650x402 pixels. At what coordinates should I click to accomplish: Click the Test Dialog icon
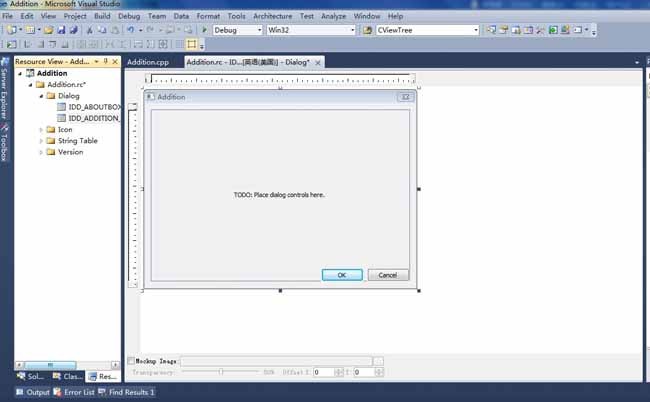pyautogui.click(x=11, y=44)
